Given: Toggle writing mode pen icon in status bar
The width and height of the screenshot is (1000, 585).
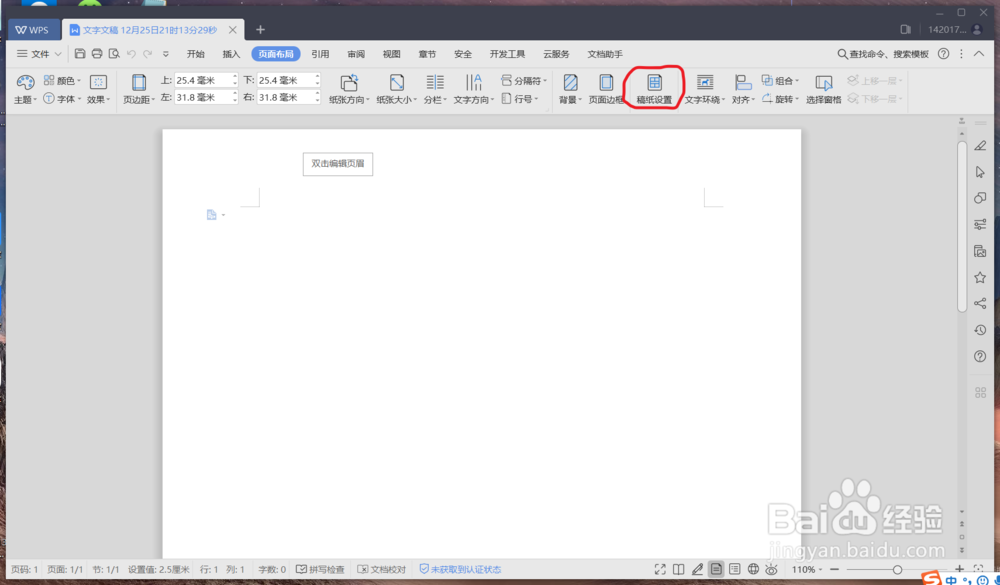Looking at the screenshot, I should [697, 569].
